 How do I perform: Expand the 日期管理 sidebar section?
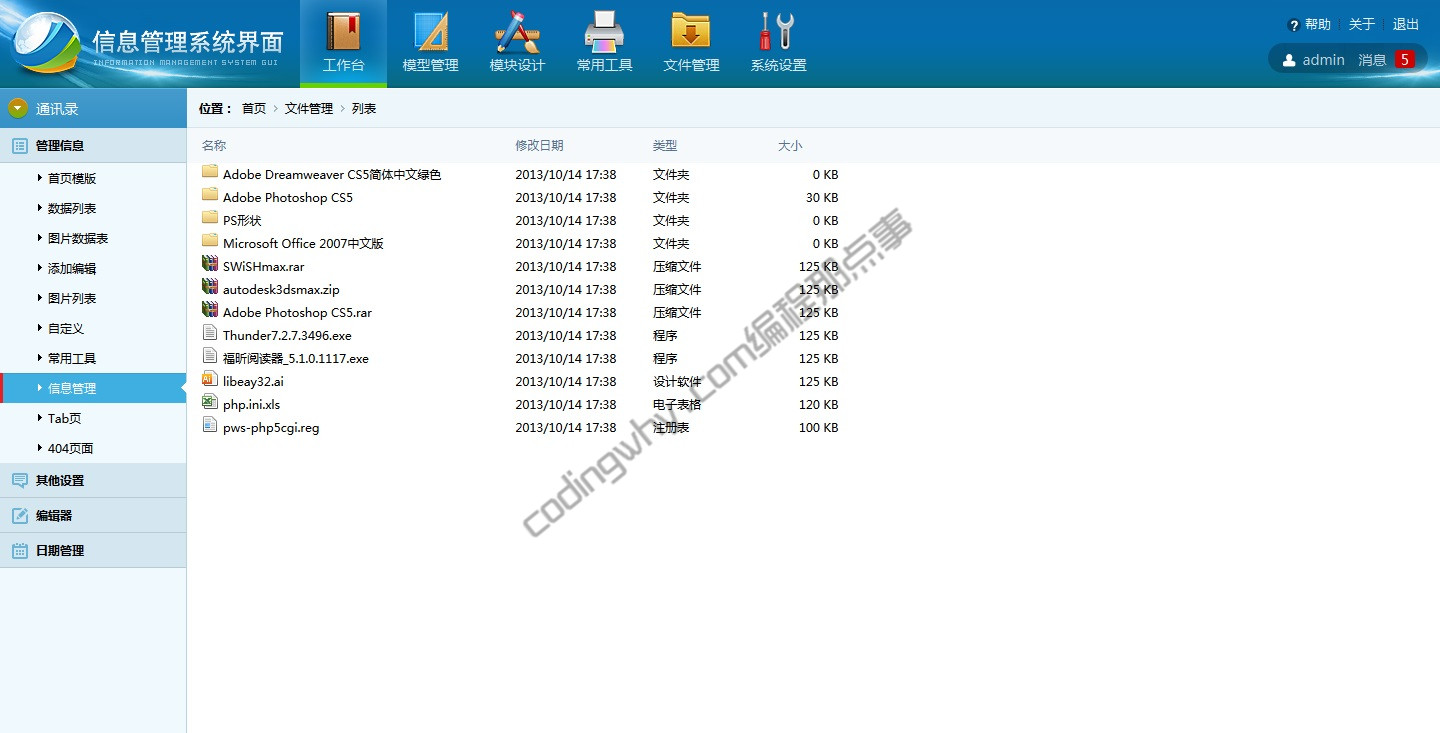[x=60, y=551]
